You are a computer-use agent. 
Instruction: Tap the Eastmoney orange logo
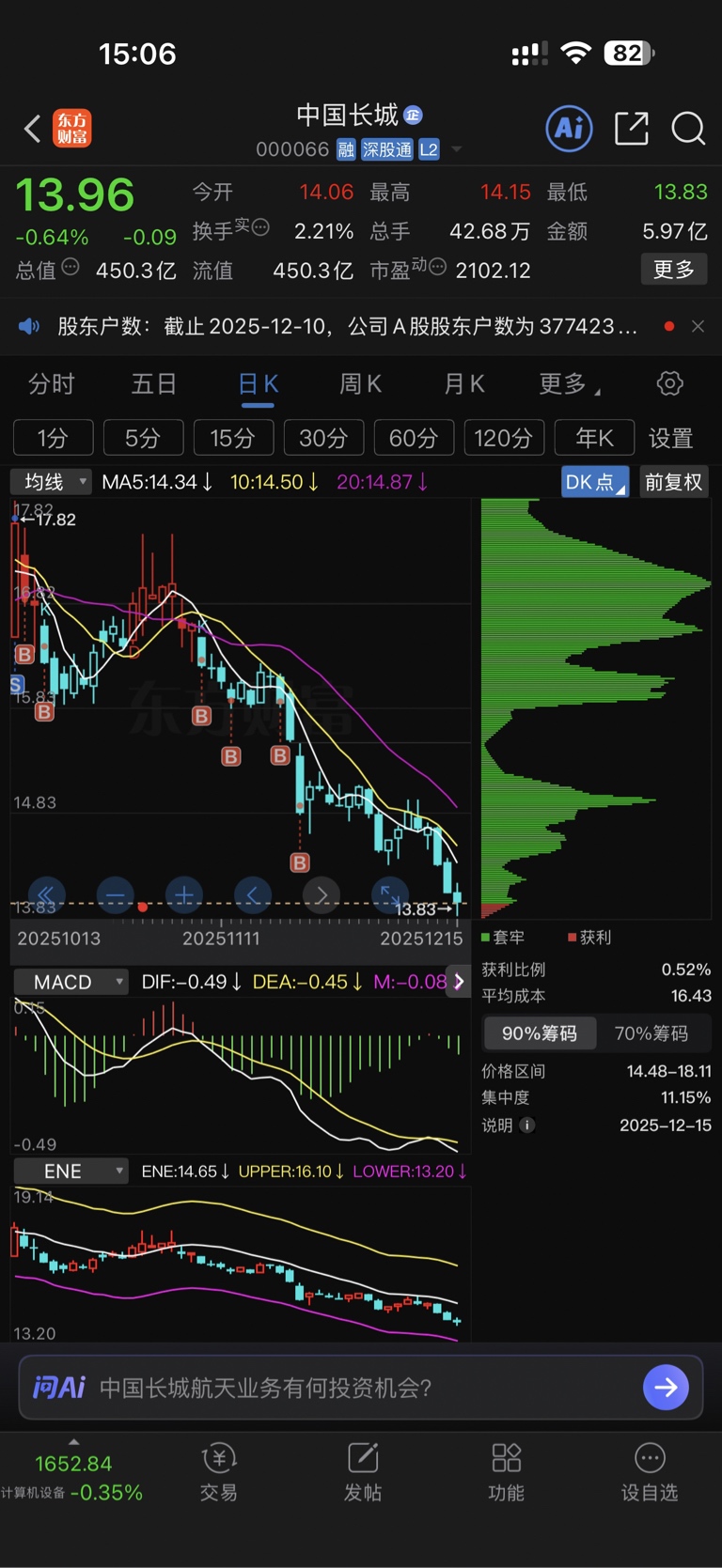[x=72, y=129]
